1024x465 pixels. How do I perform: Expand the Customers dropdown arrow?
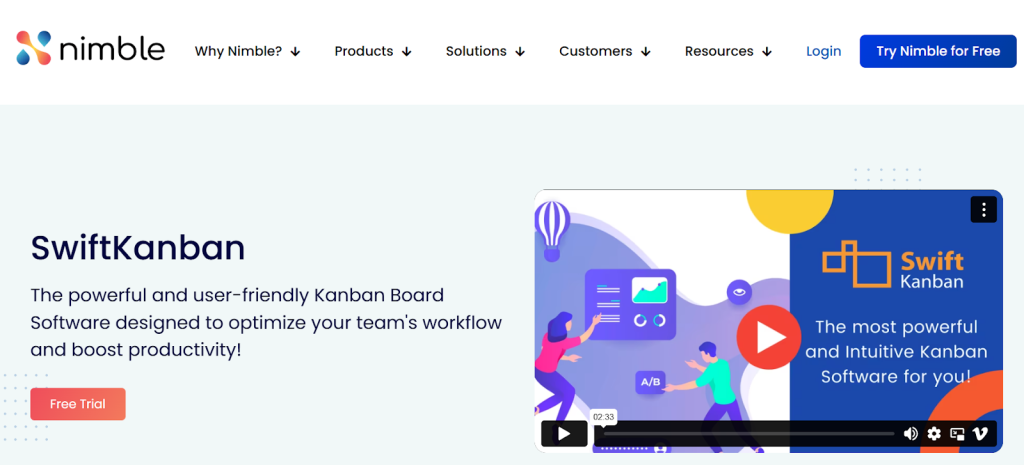[645, 52]
